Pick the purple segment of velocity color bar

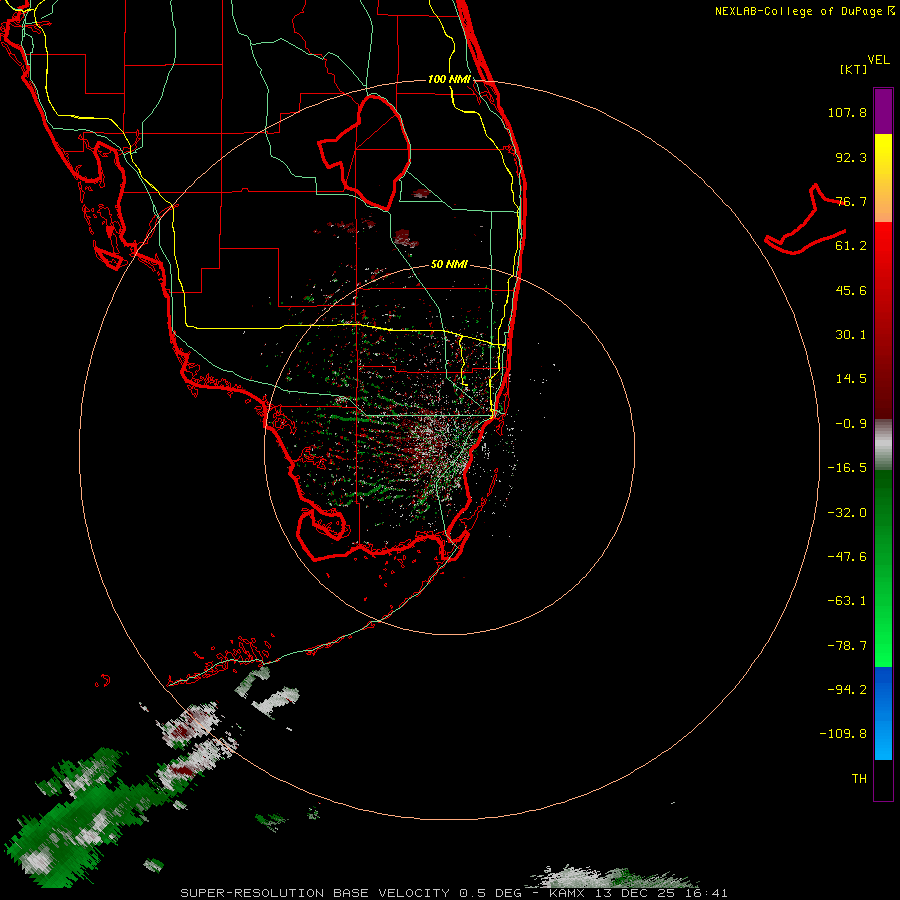point(883,111)
